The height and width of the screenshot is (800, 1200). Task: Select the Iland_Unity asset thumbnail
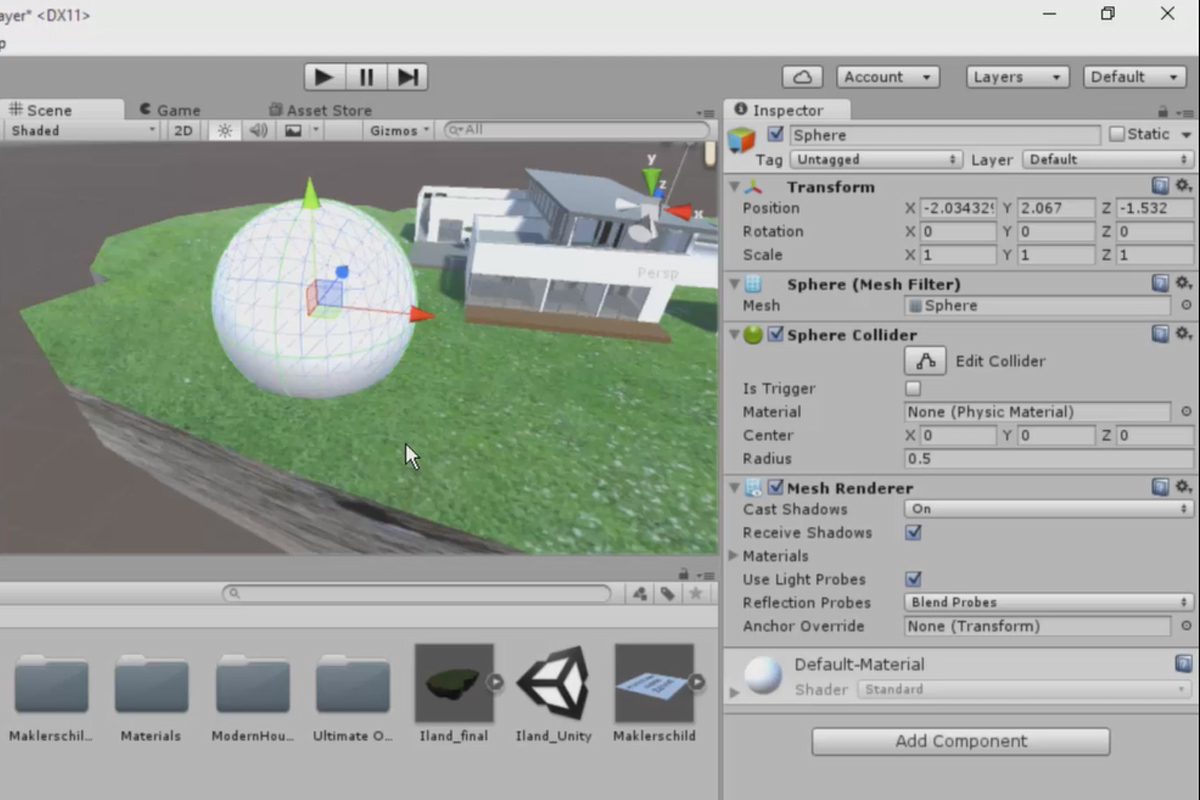pyautogui.click(x=553, y=685)
